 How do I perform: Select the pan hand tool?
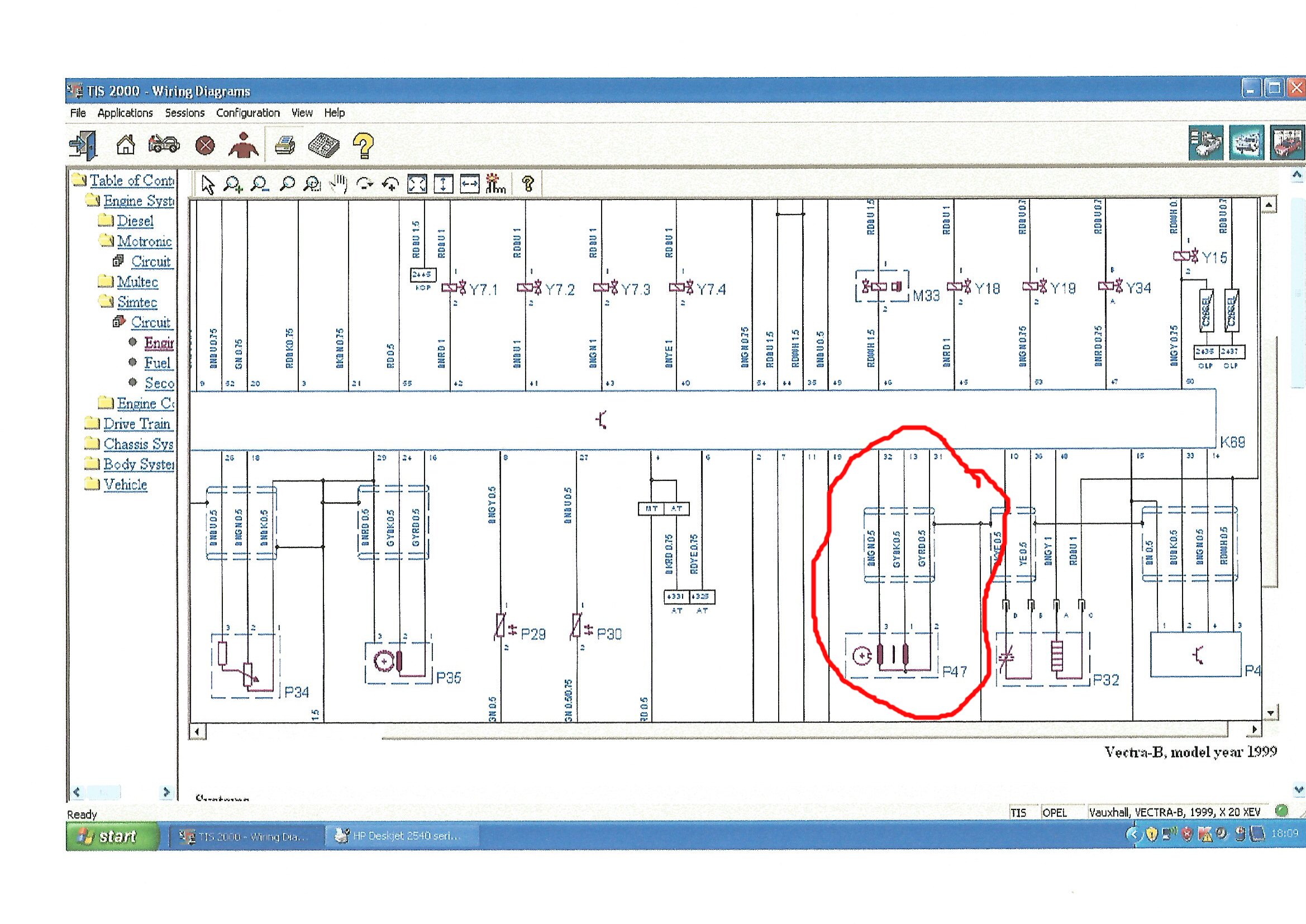tap(339, 184)
